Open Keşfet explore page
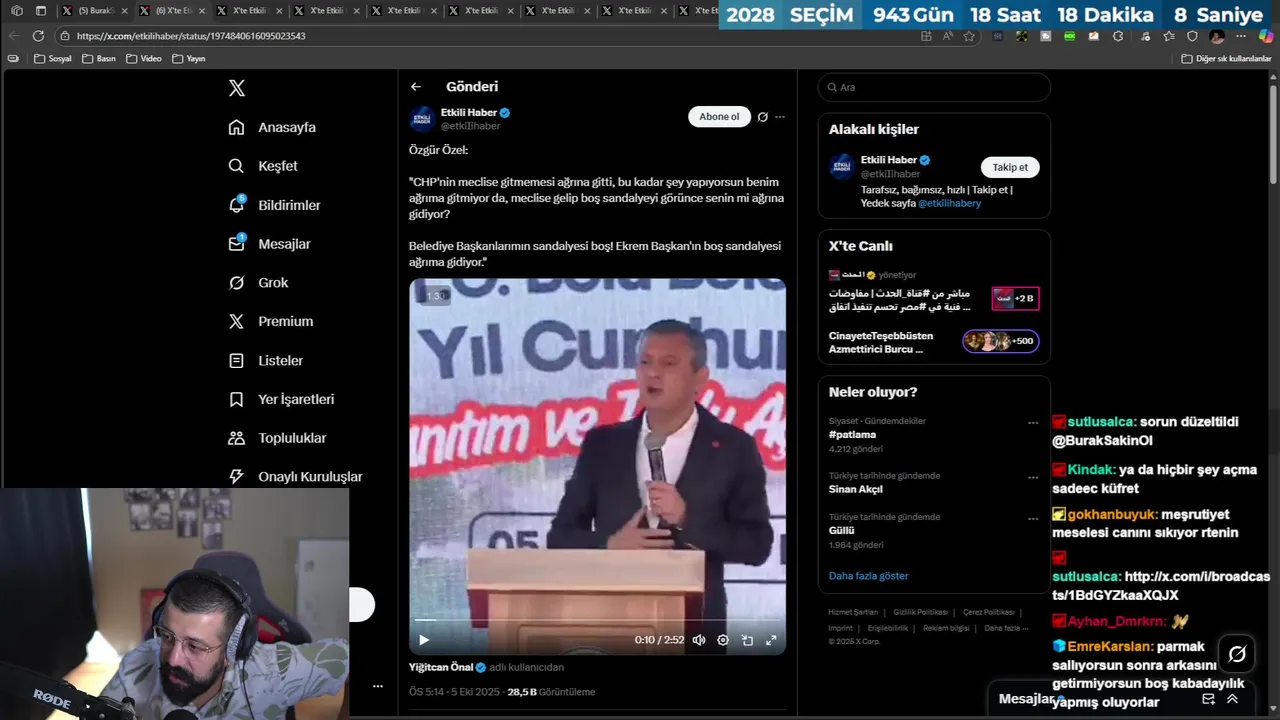1280x720 pixels. (263, 166)
